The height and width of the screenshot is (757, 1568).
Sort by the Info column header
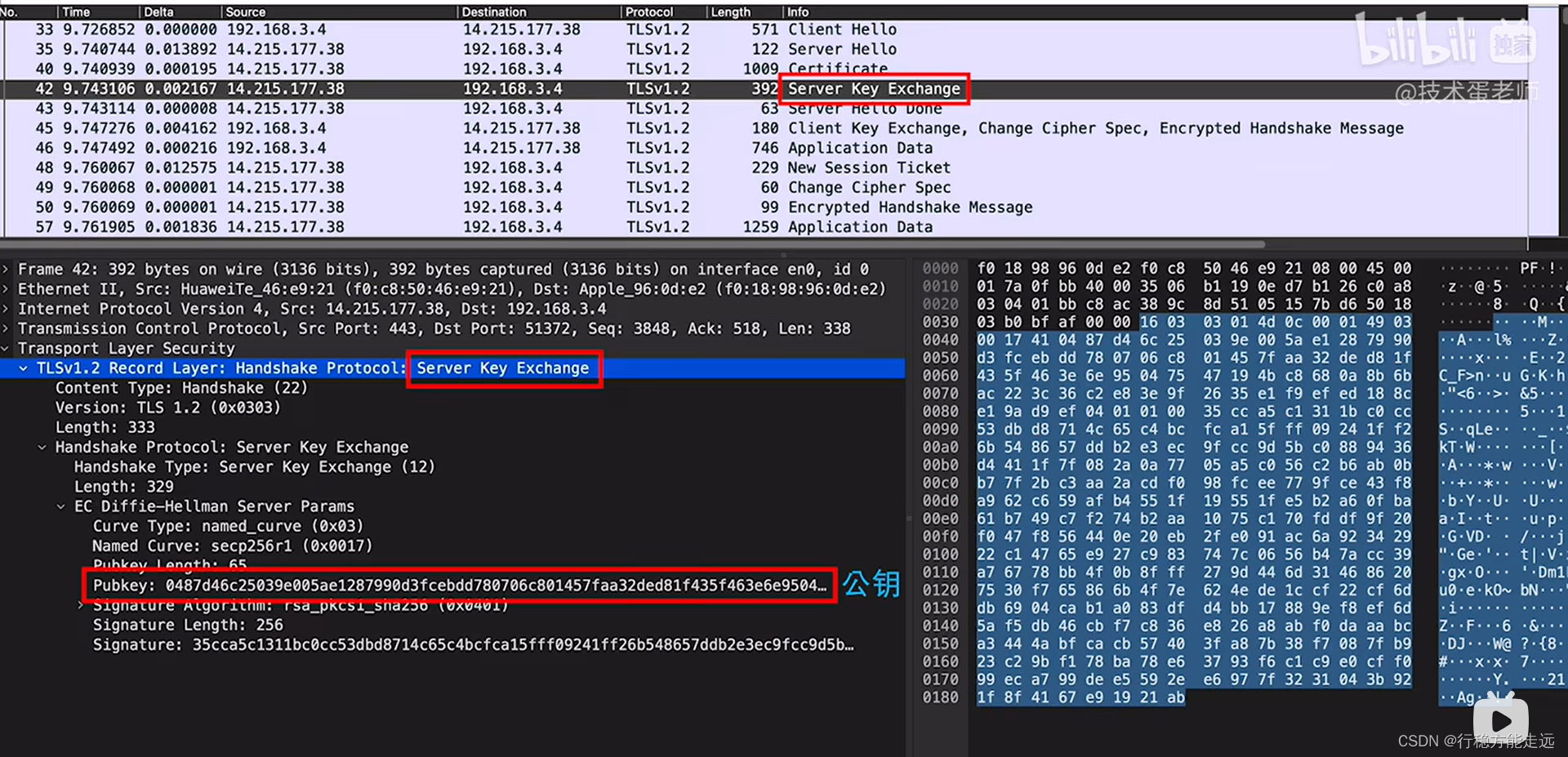click(x=1155, y=11)
